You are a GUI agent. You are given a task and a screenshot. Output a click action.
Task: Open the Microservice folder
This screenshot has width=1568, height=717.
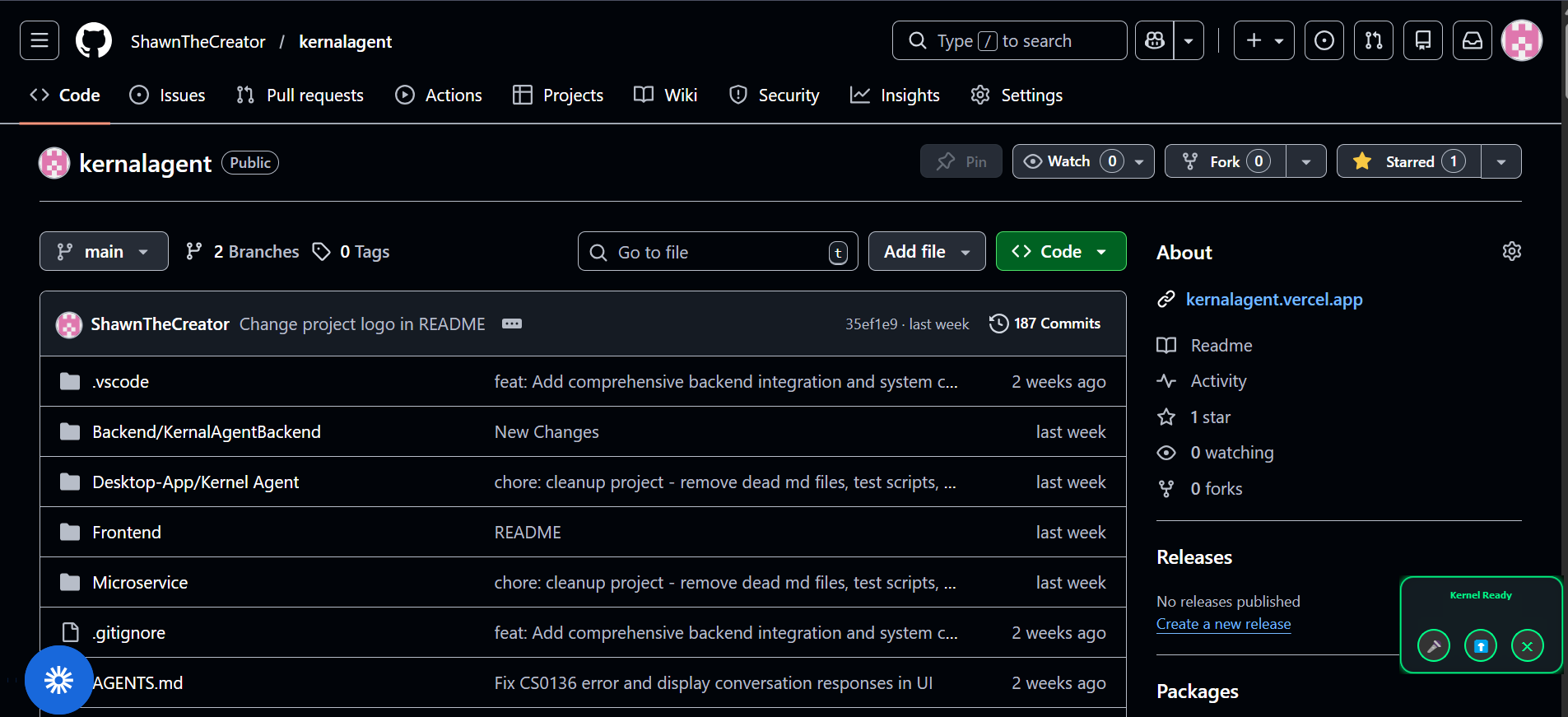[x=140, y=582]
